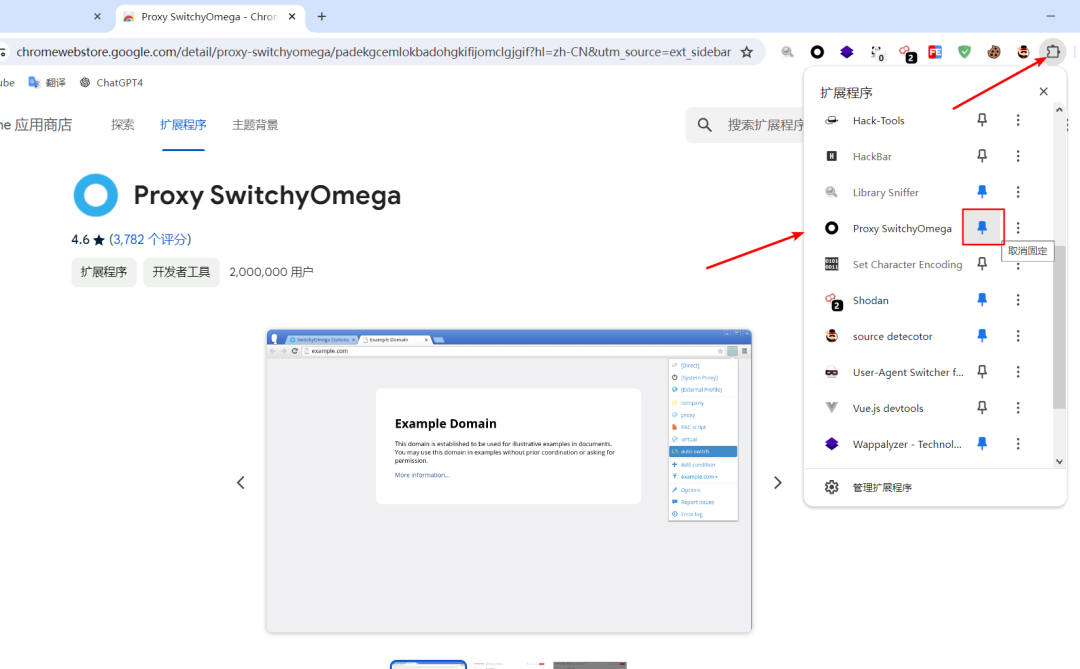Select the Proxy SwitchyOmega browser tab
This screenshot has height=669, width=1080.
pos(209,17)
